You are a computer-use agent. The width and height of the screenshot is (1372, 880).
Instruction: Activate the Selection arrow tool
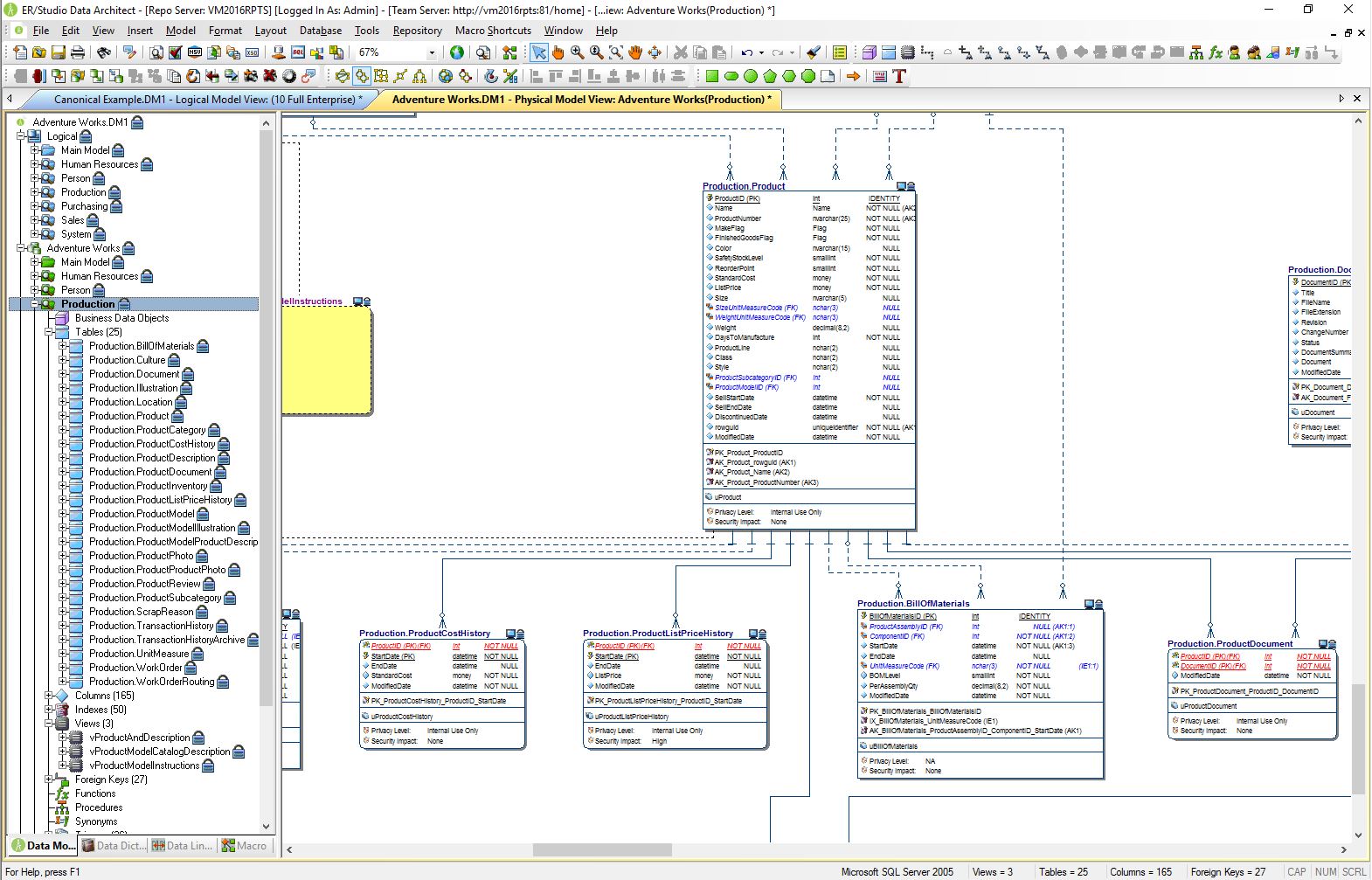point(538,53)
